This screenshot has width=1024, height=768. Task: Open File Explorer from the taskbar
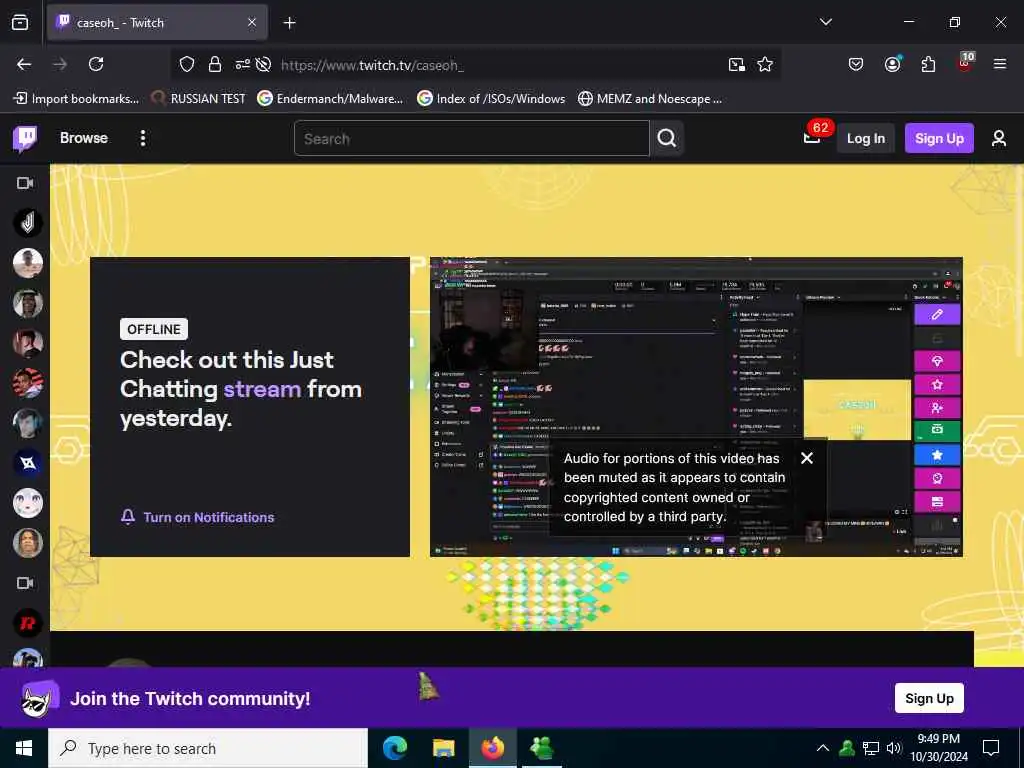click(443, 748)
